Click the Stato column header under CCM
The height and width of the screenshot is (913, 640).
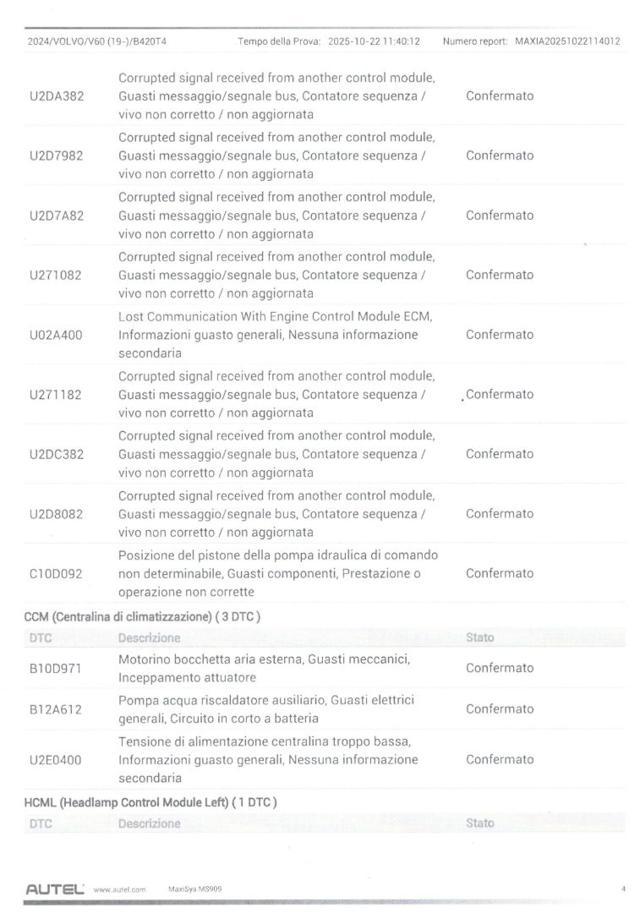(x=480, y=638)
